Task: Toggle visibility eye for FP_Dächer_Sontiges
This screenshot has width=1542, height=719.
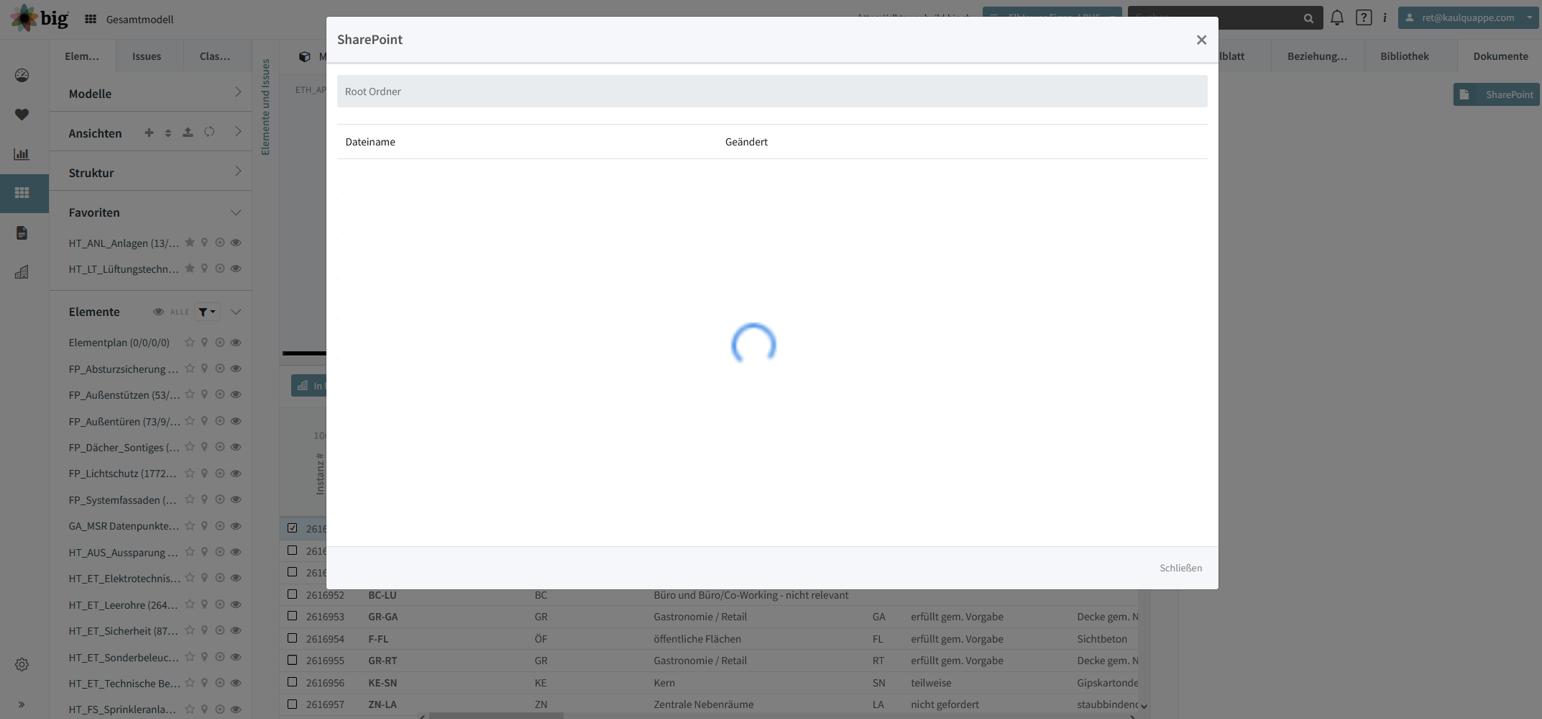Action: click(236, 447)
